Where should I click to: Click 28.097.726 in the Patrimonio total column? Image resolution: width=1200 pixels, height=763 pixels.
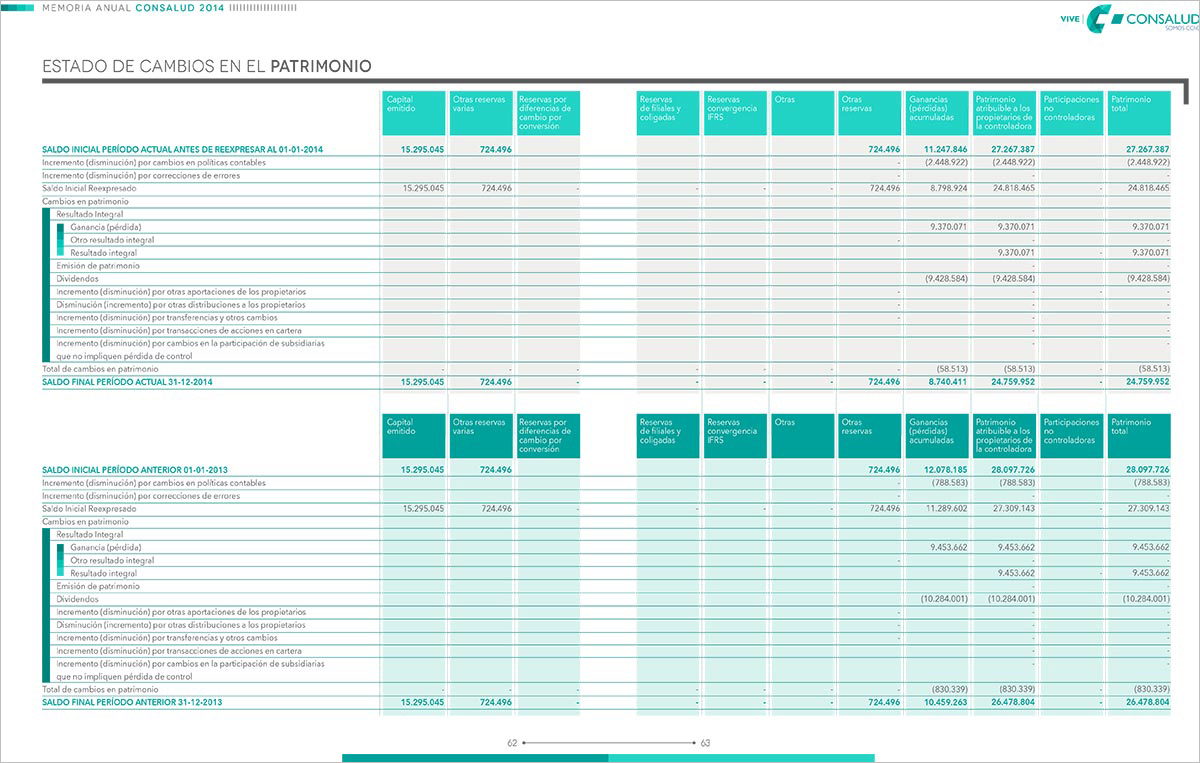[1148, 469]
